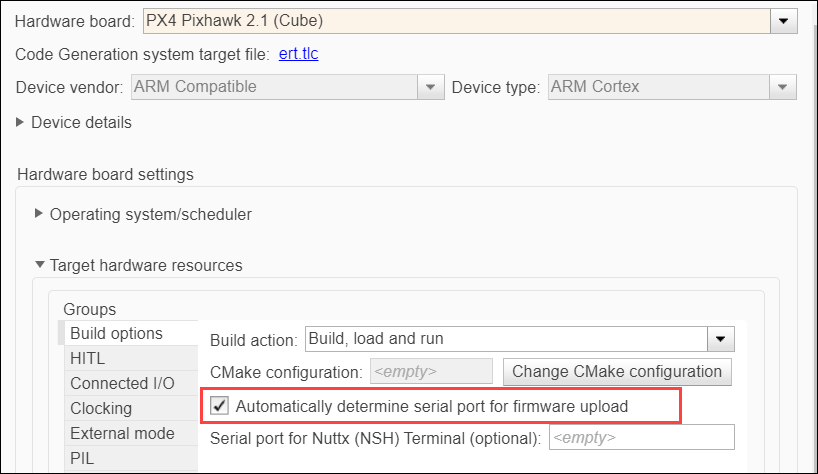Open the Hardware board dropdown arrow
This screenshot has height=474, width=818.
pos(784,21)
